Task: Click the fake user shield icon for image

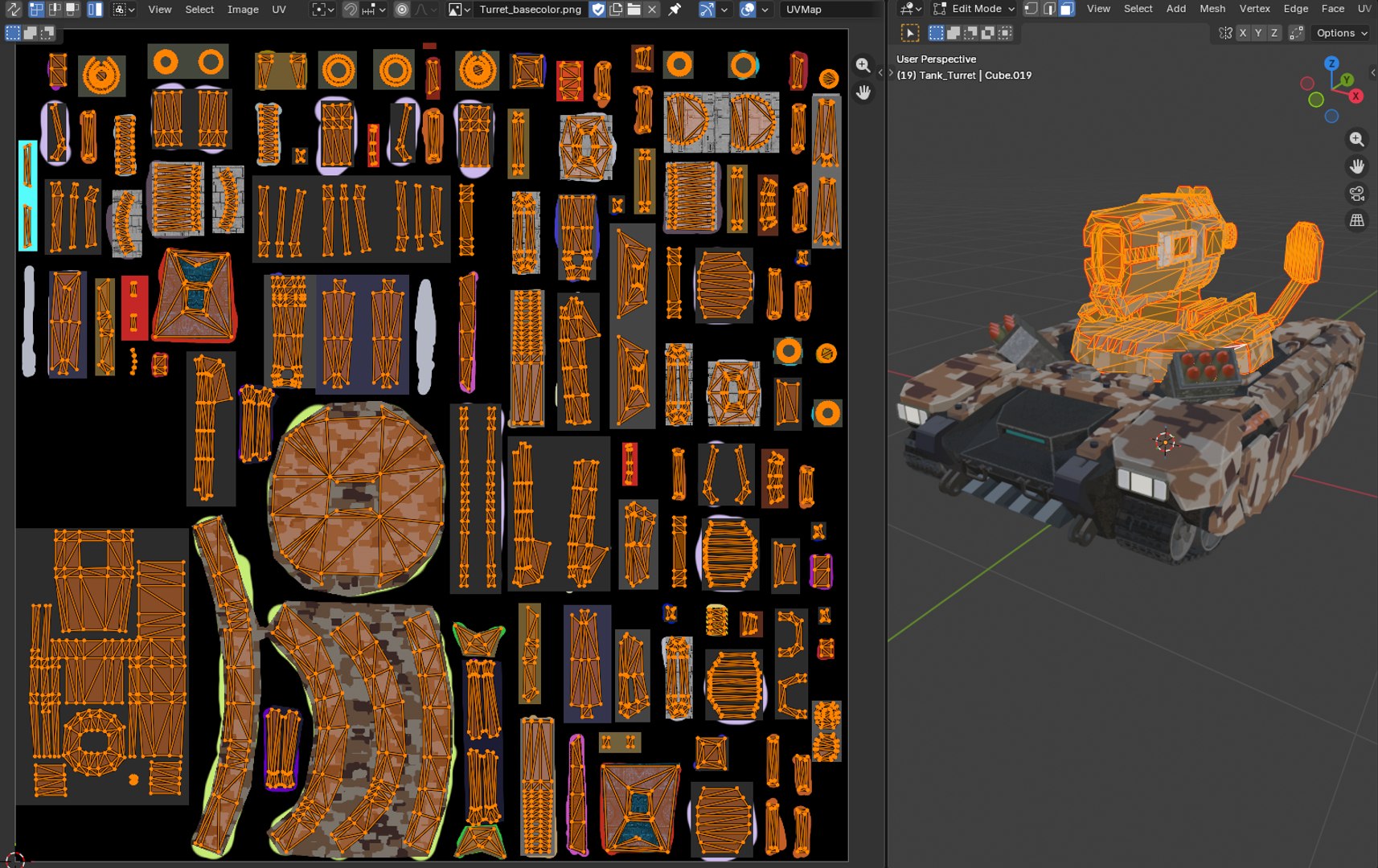Action: pos(597,10)
